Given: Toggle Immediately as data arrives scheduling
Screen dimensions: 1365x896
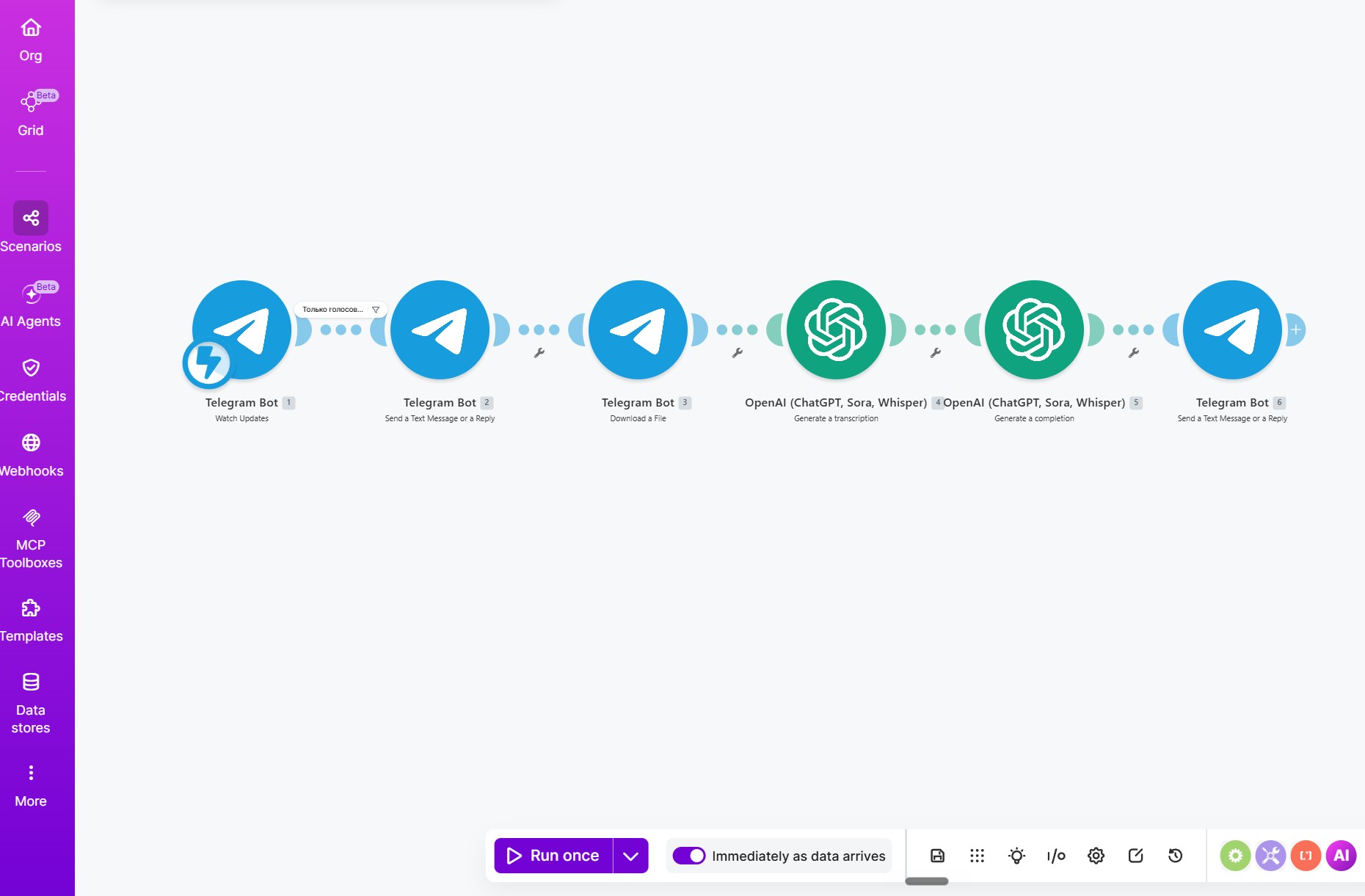Looking at the screenshot, I should 688,856.
